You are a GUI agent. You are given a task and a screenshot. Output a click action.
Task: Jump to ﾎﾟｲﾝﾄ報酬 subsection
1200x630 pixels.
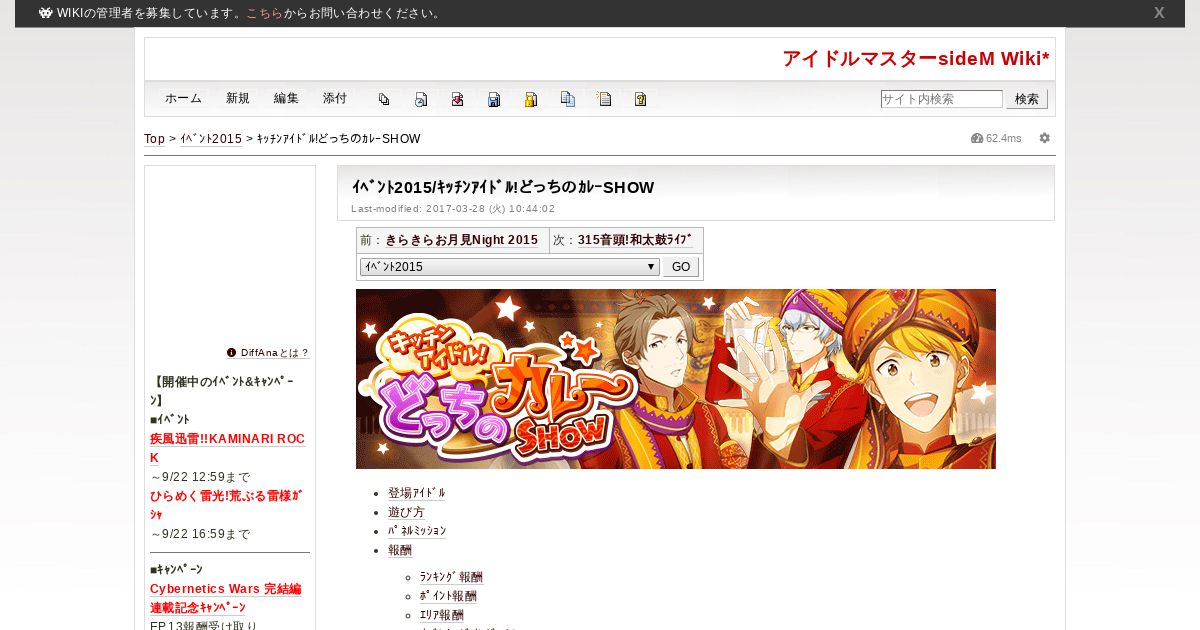point(448,596)
